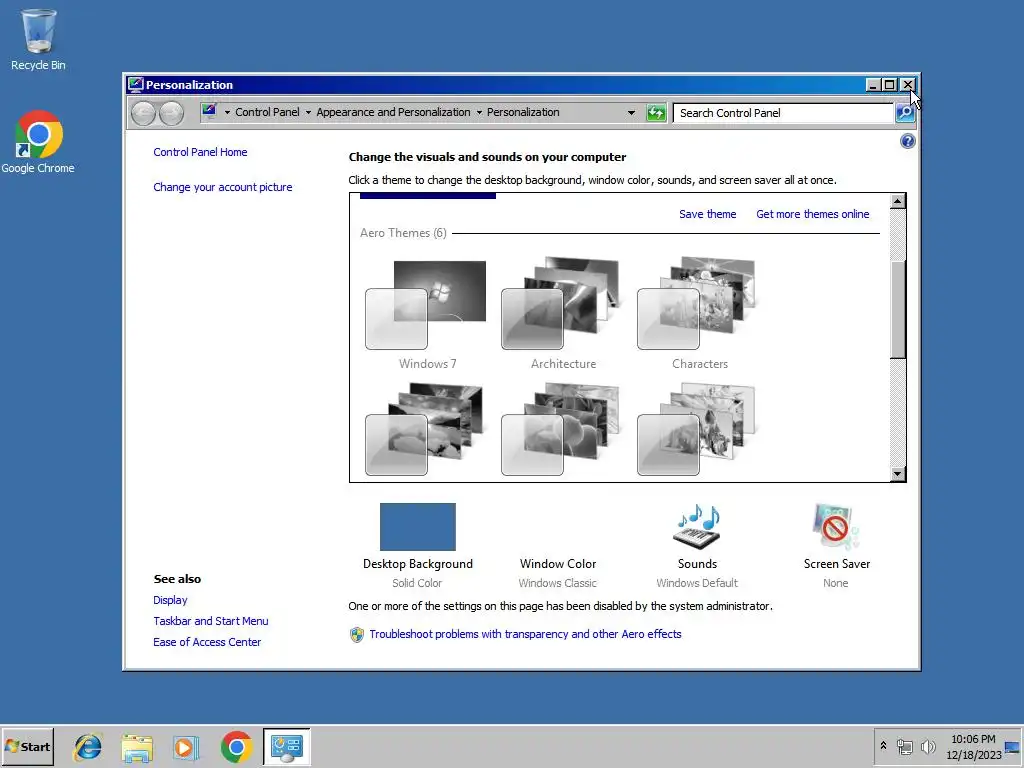This screenshot has width=1024, height=768.
Task: Choose the unlabeled theme below Architecture
Action: point(560,429)
